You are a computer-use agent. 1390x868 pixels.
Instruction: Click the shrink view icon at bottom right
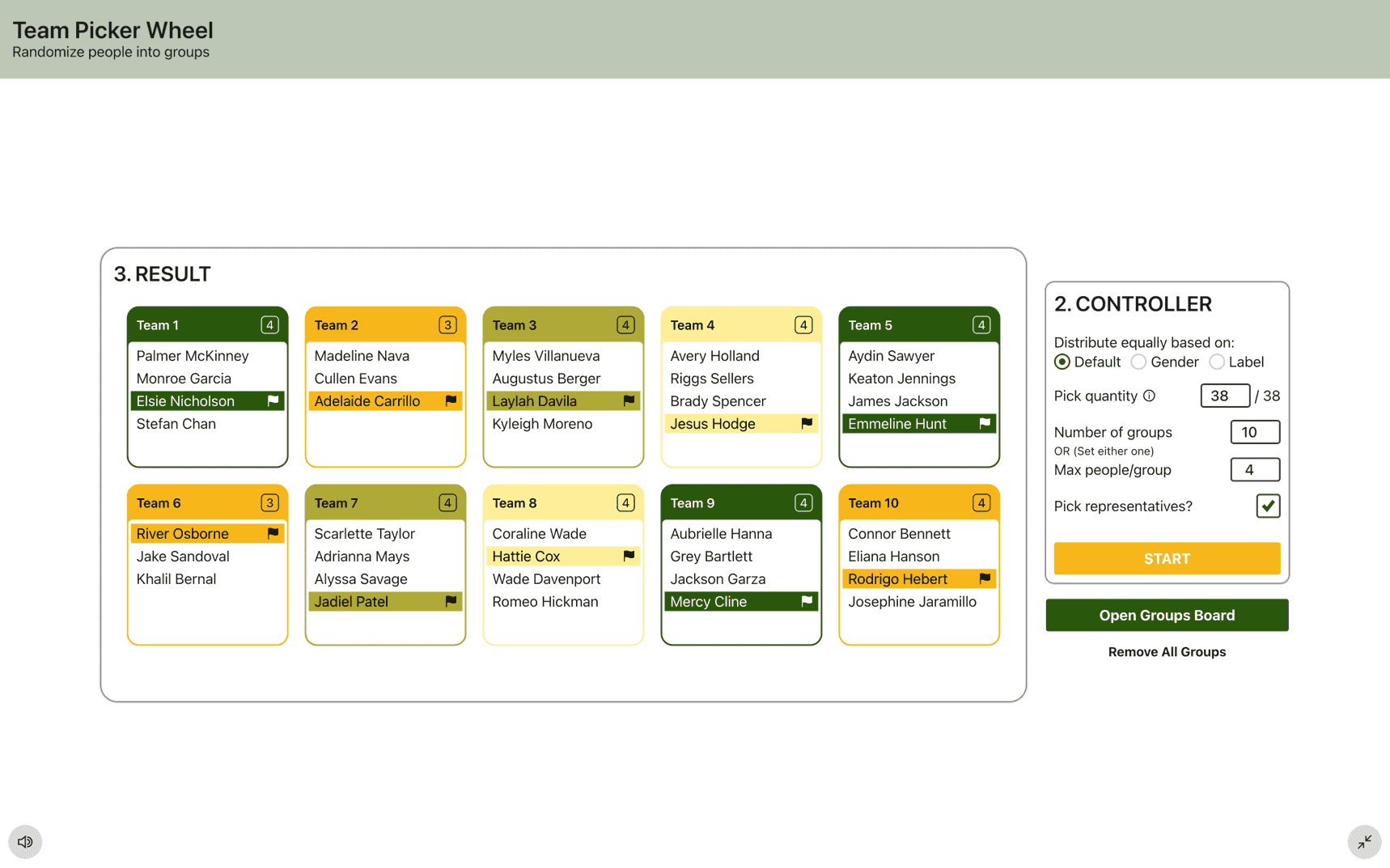(x=1364, y=841)
